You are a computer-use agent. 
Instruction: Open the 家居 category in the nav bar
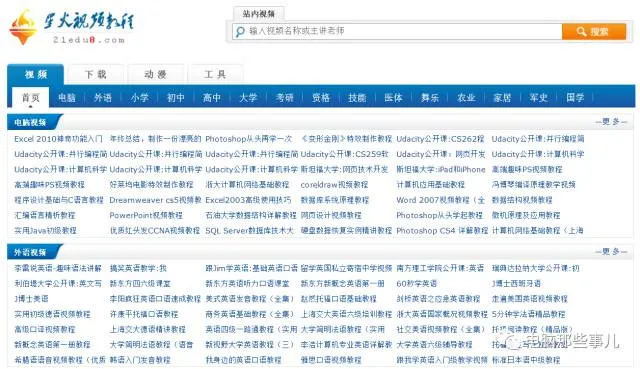pos(502,98)
